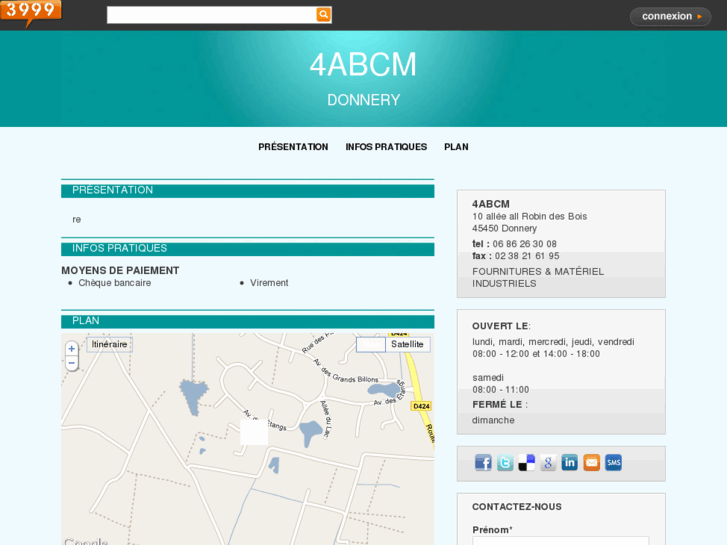This screenshot has height=545, width=727.
Task: Send by SMS using the SMS icon
Action: [x=613, y=462]
